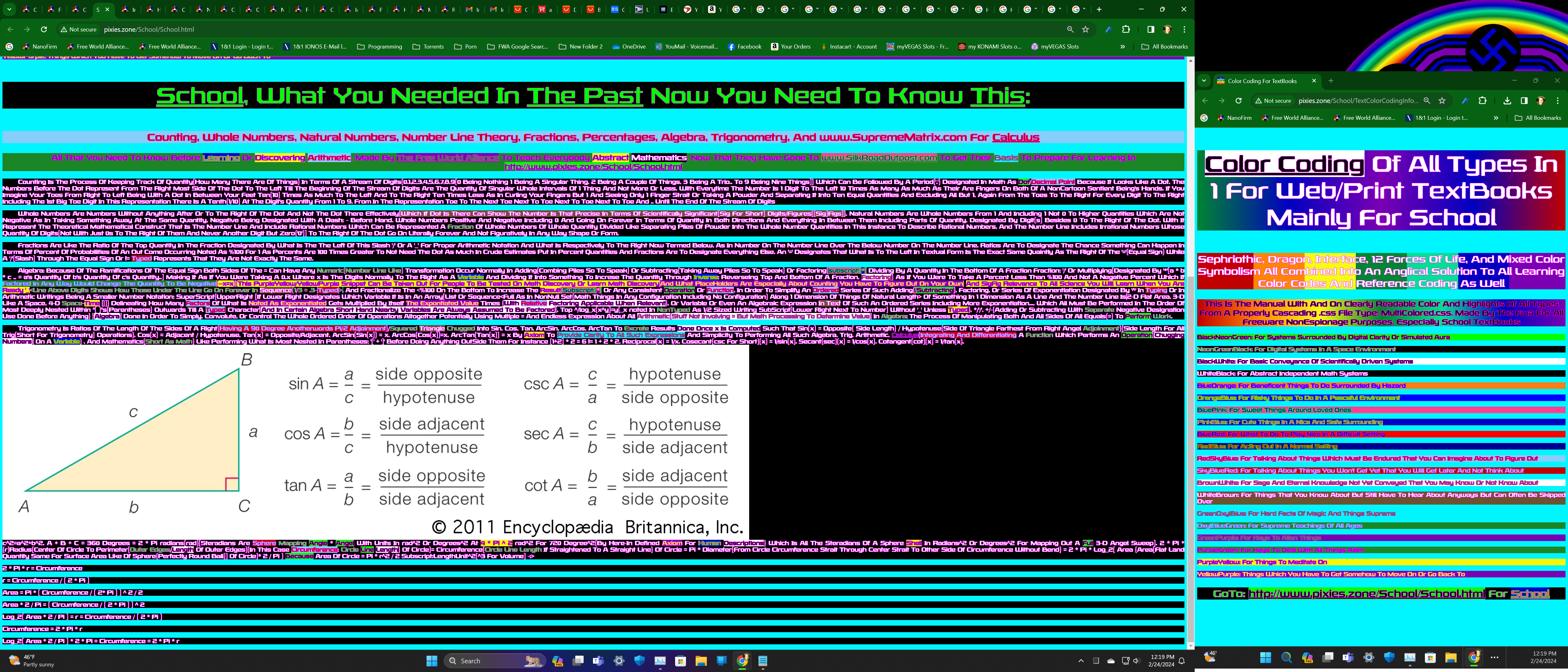
Task: Expand tab search chevron beside Color Coding tab
Action: point(1203,80)
